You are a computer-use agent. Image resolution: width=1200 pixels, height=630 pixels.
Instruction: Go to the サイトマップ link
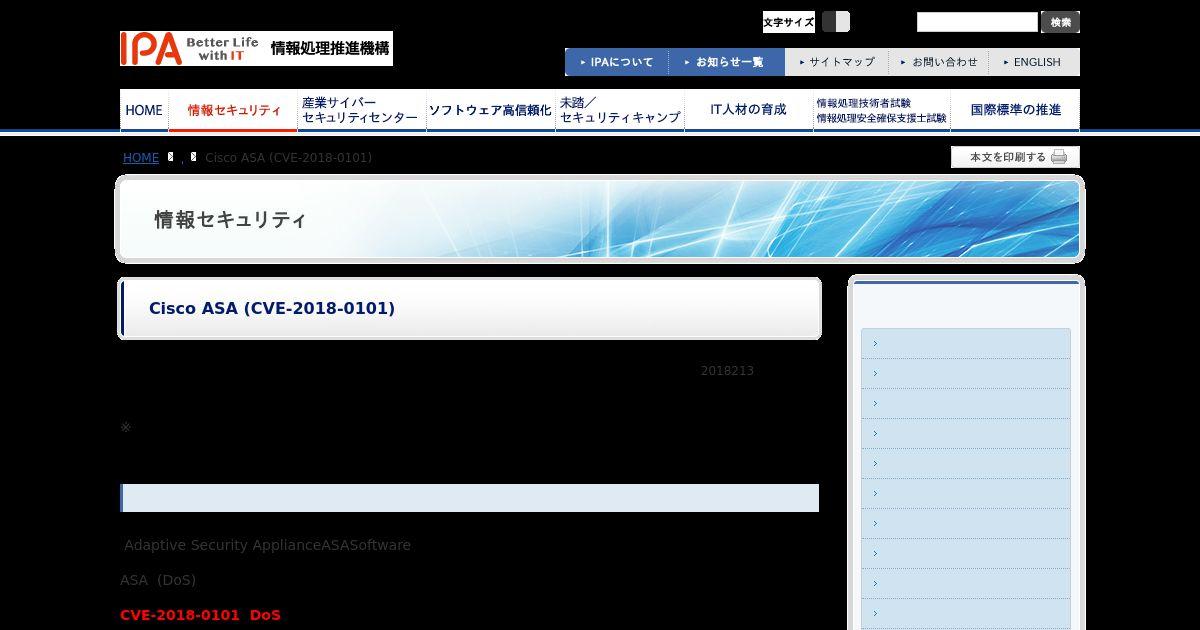coord(837,62)
